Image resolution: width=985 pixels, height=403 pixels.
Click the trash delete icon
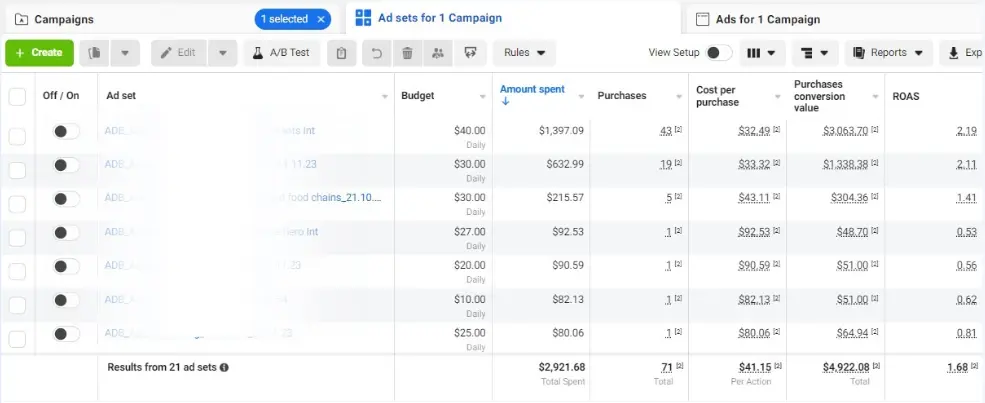pos(407,53)
